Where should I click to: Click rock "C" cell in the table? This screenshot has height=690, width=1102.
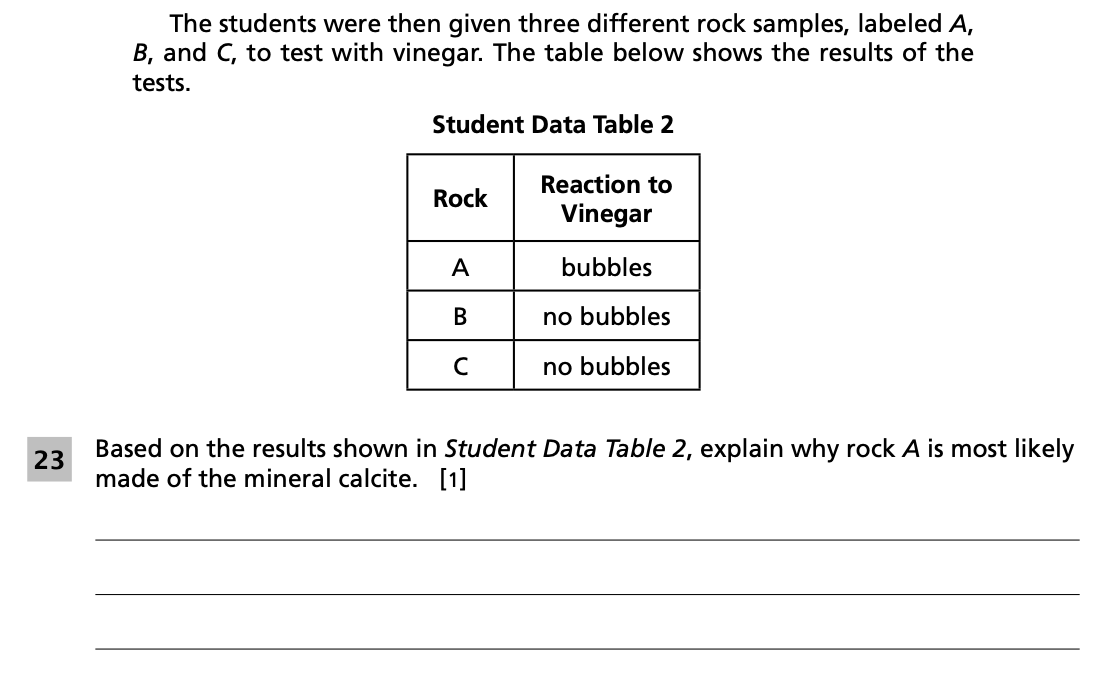tap(460, 366)
